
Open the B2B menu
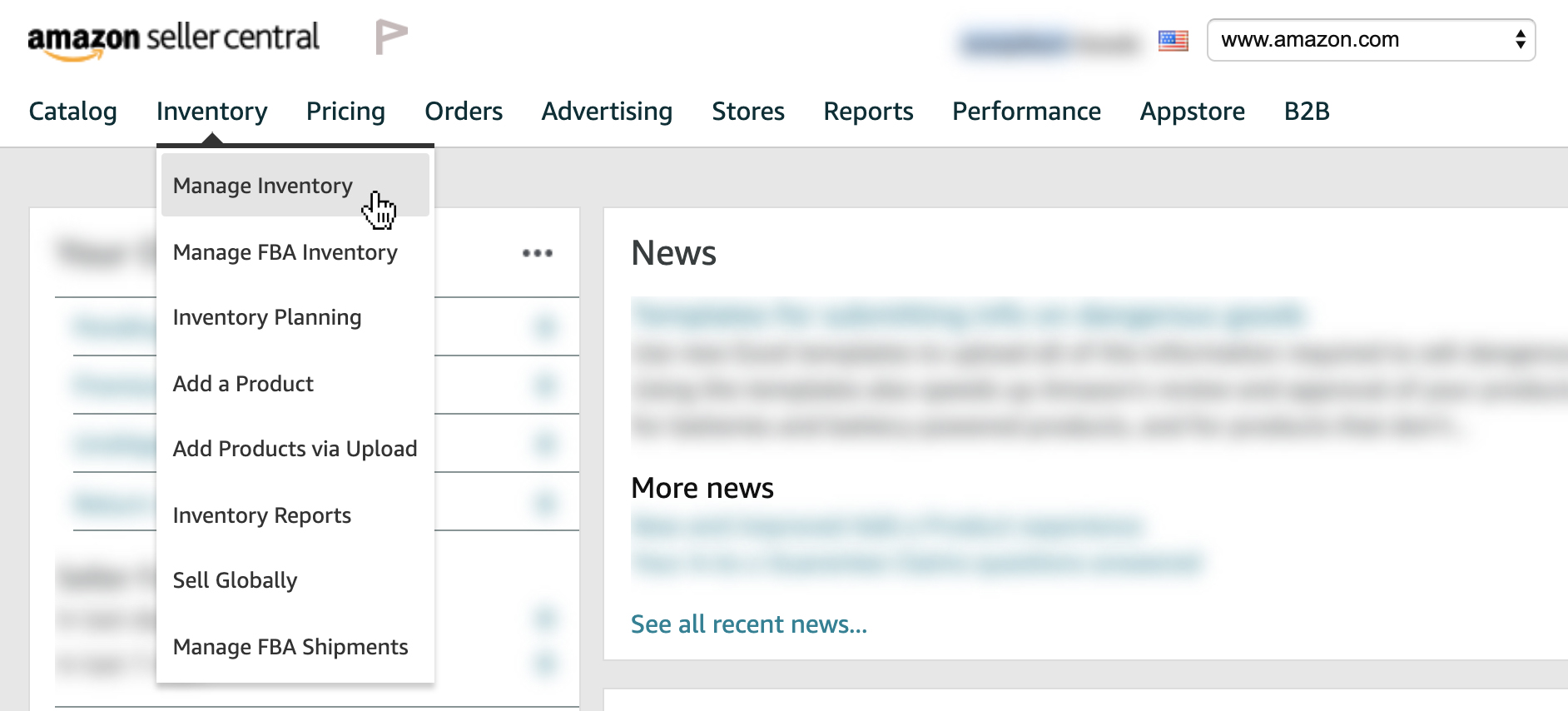[1307, 112]
